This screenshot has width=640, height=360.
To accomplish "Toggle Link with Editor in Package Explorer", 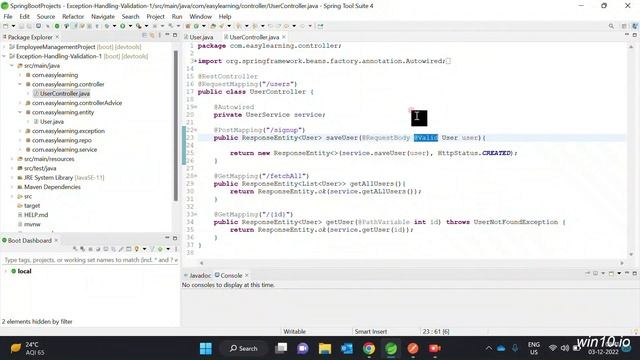I will [x=152, y=36].
